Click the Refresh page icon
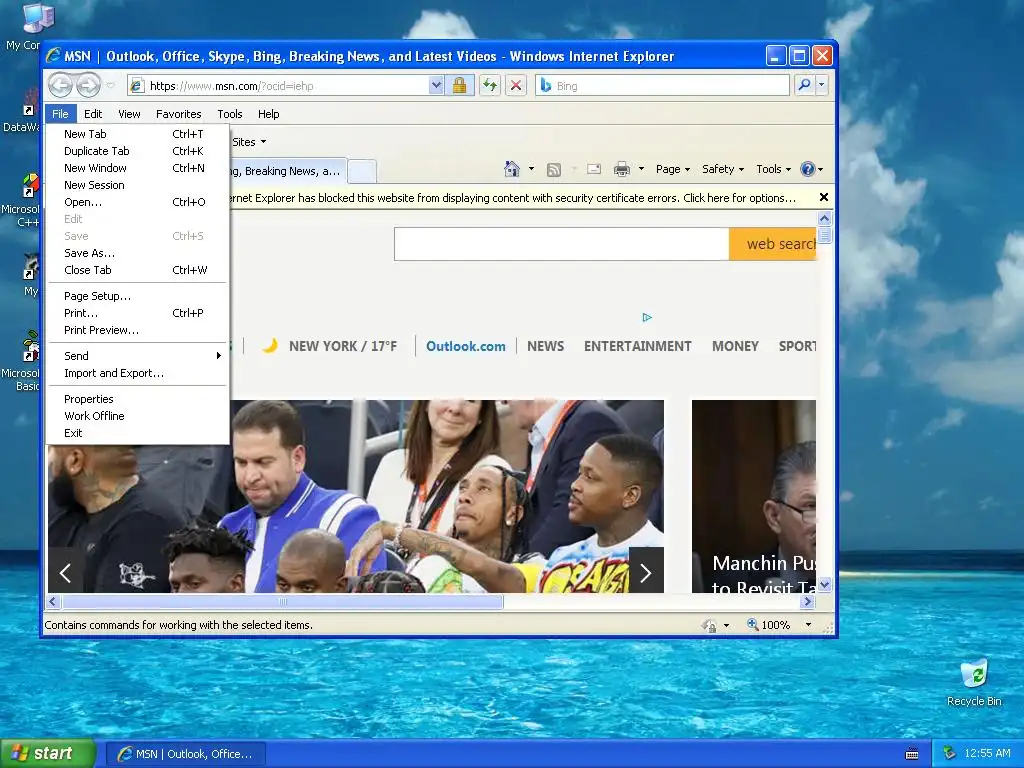 tap(490, 86)
